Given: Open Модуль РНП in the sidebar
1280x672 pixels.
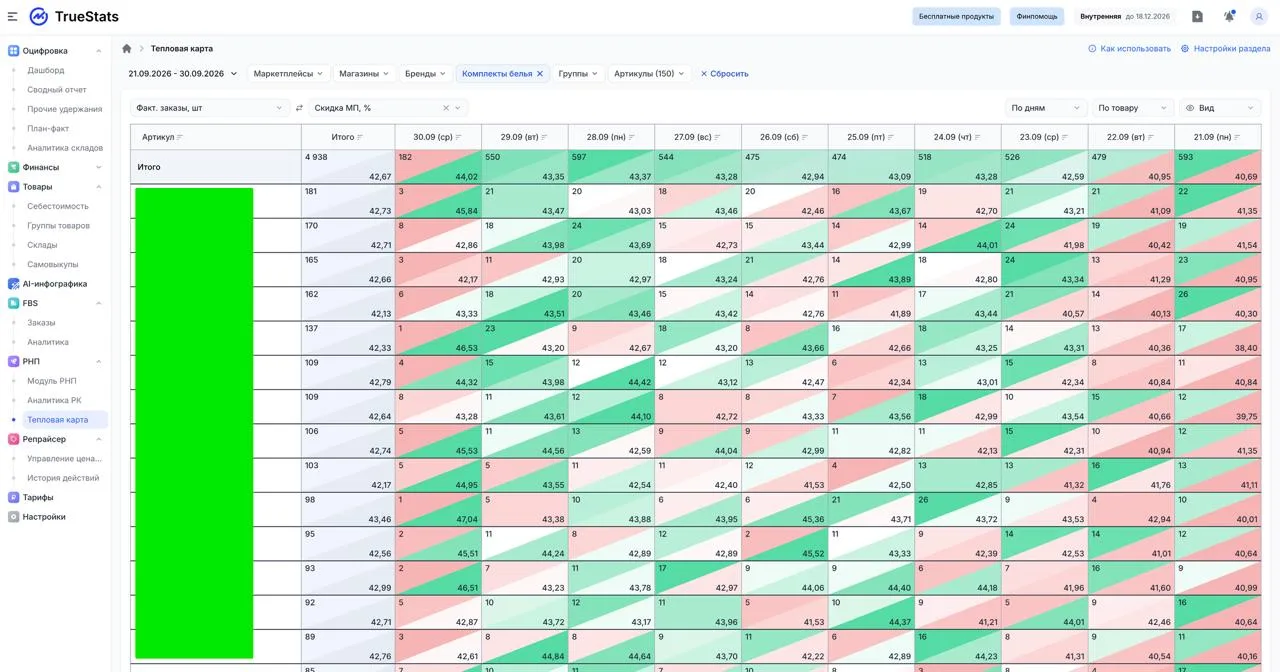Looking at the screenshot, I should click(x=52, y=381).
